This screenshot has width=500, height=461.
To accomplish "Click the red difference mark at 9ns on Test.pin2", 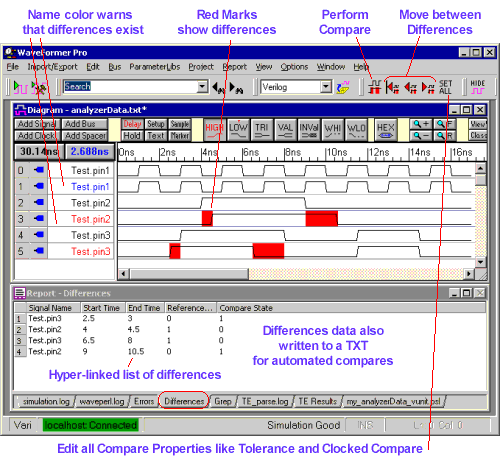I will pos(321,218).
